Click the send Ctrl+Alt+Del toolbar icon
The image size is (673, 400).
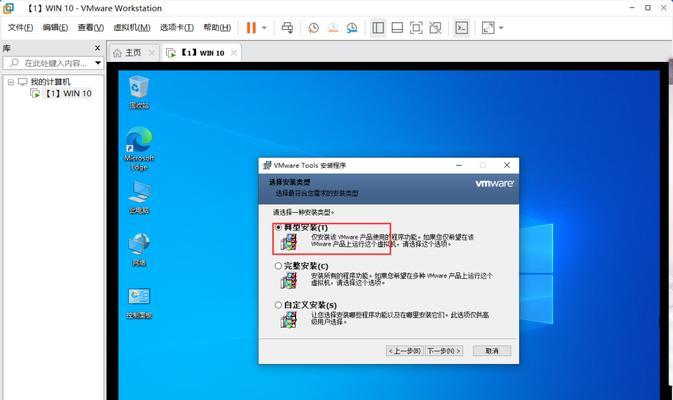click(x=287, y=28)
